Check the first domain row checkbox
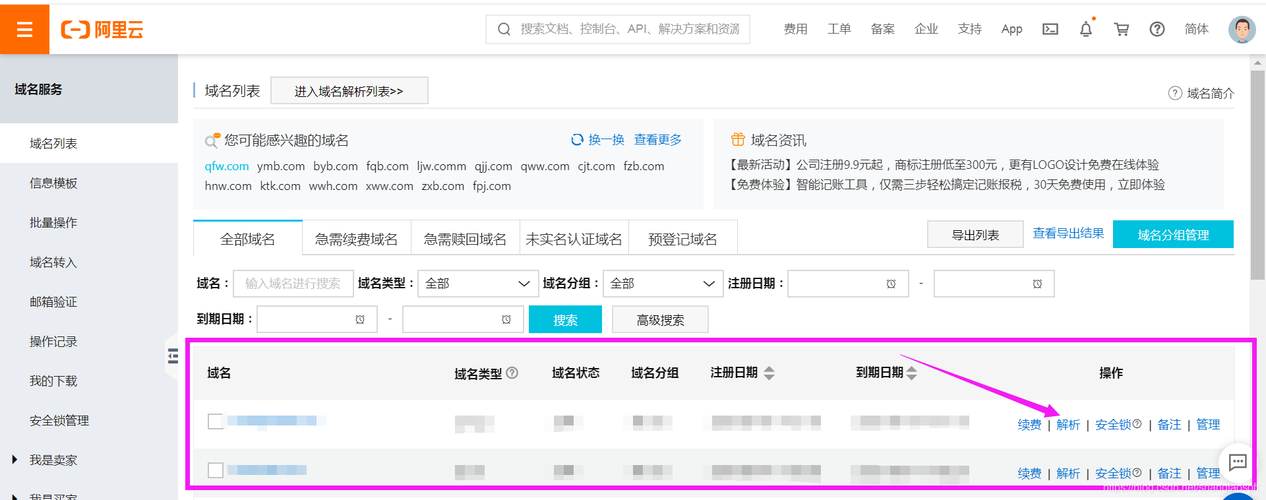 (215, 422)
